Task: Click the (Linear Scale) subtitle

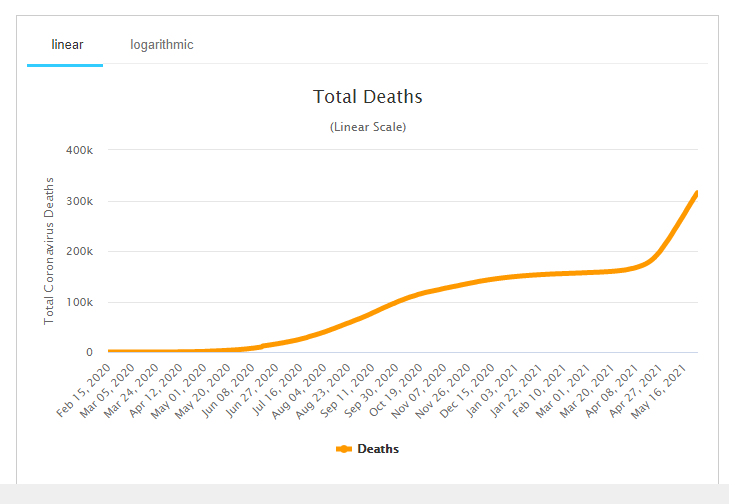Action: pos(368,127)
